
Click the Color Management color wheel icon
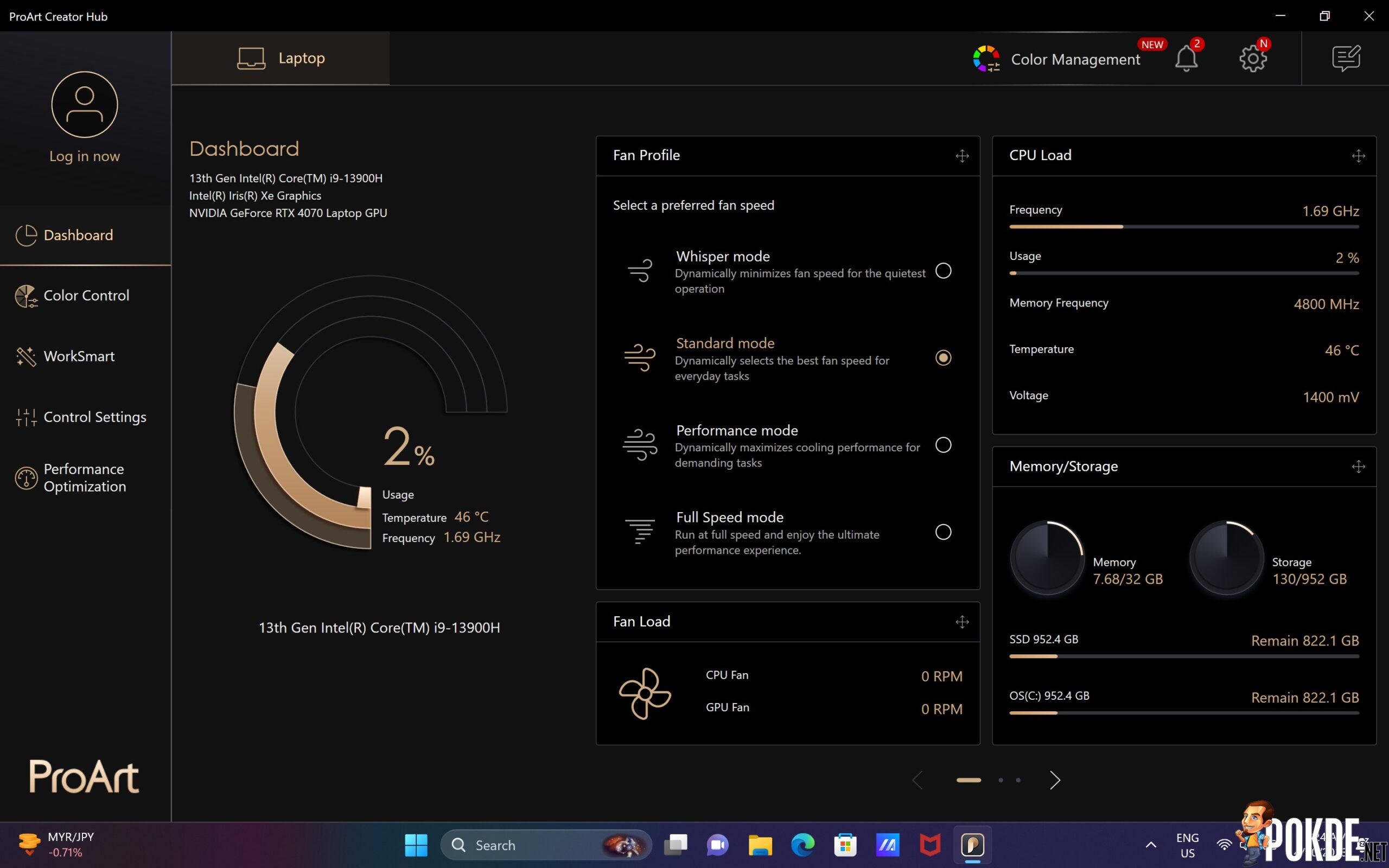986,59
